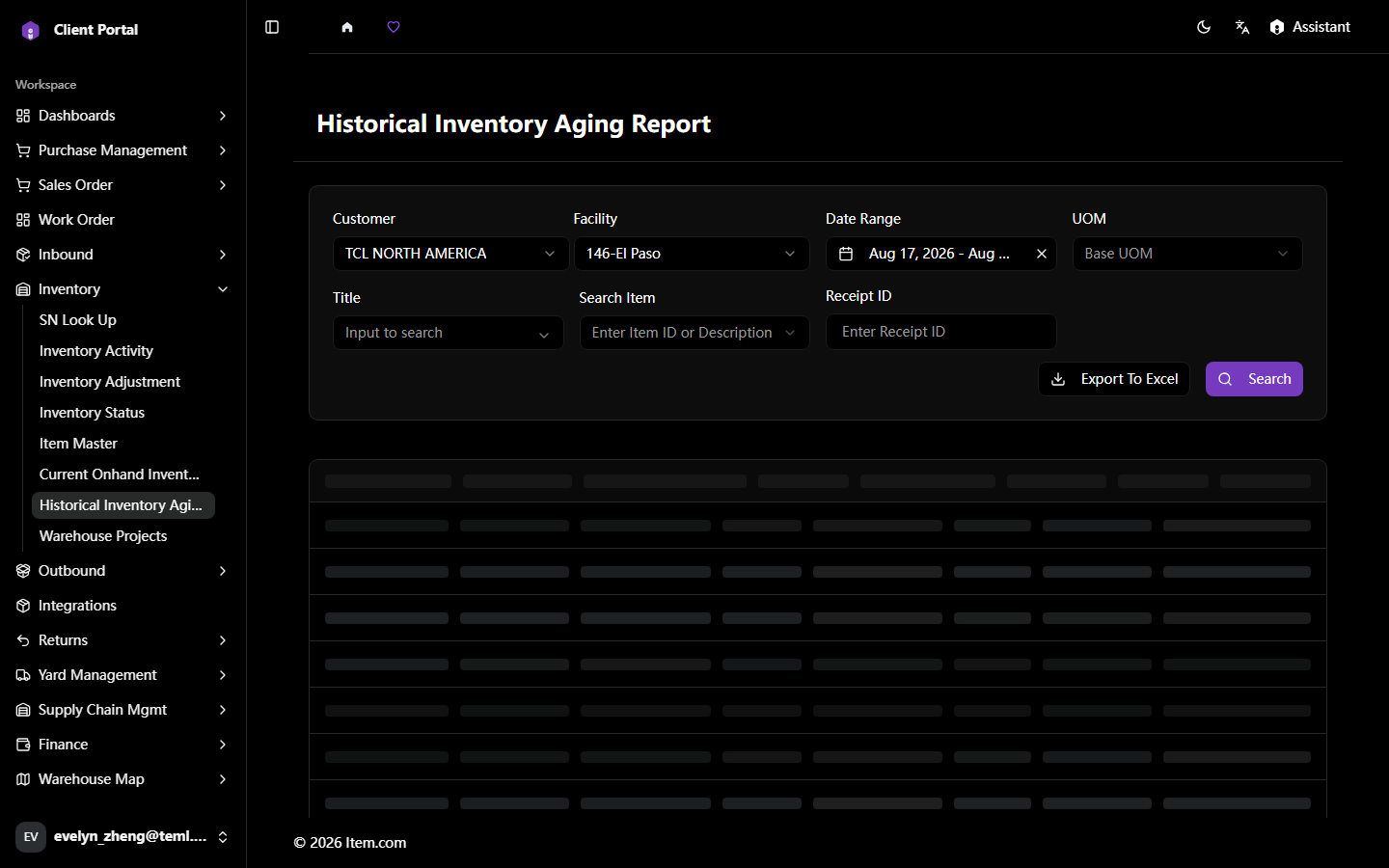Viewport: 1389px width, 868px height.
Task: Open SN Look Up
Action: [x=123, y=320]
